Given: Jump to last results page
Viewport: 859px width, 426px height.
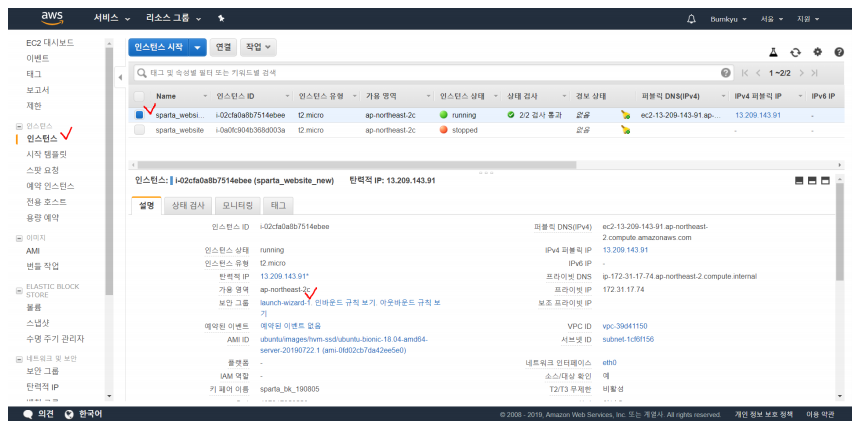Looking at the screenshot, I should [815, 73].
